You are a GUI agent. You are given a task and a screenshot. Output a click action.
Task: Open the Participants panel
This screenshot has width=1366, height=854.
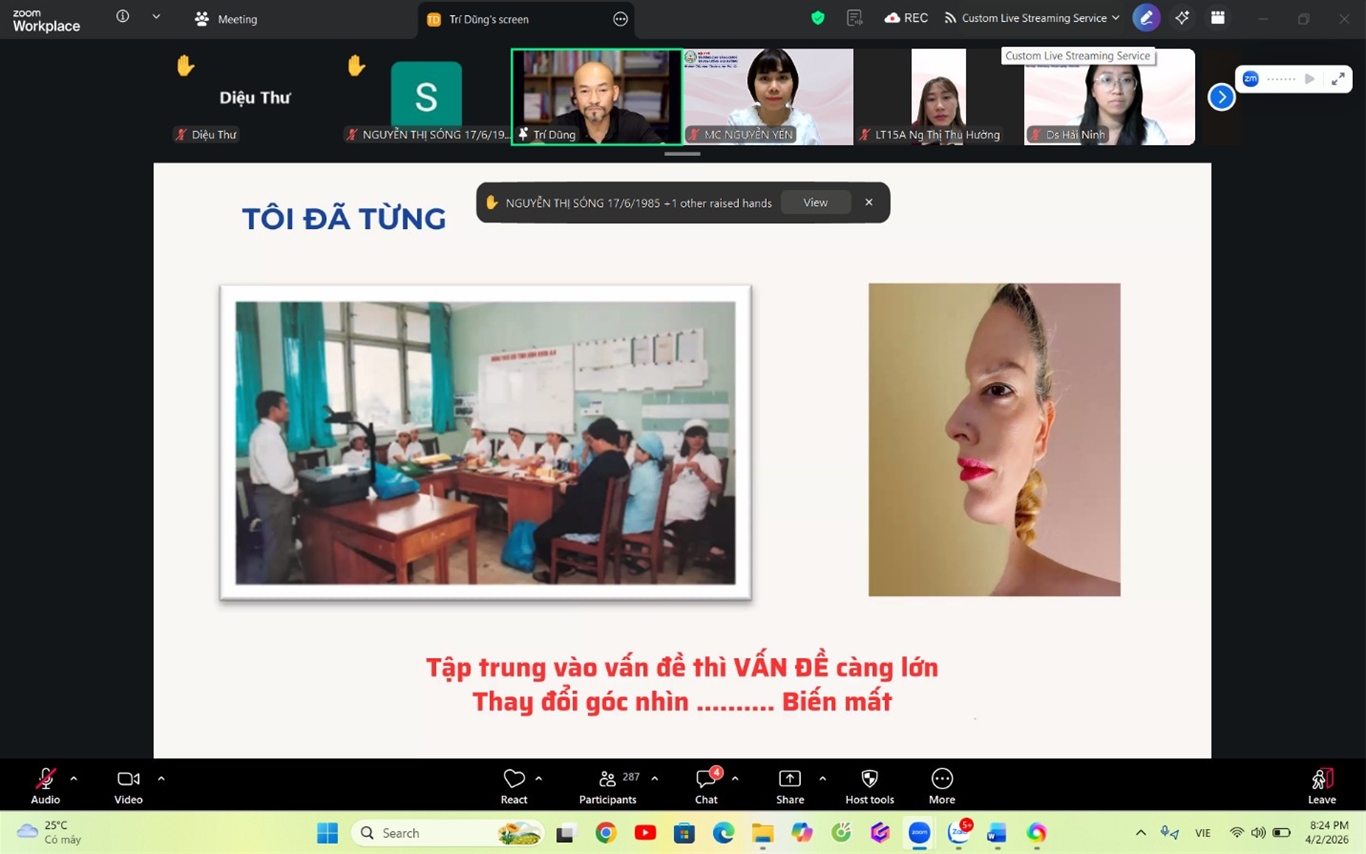pyautogui.click(x=607, y=780)
